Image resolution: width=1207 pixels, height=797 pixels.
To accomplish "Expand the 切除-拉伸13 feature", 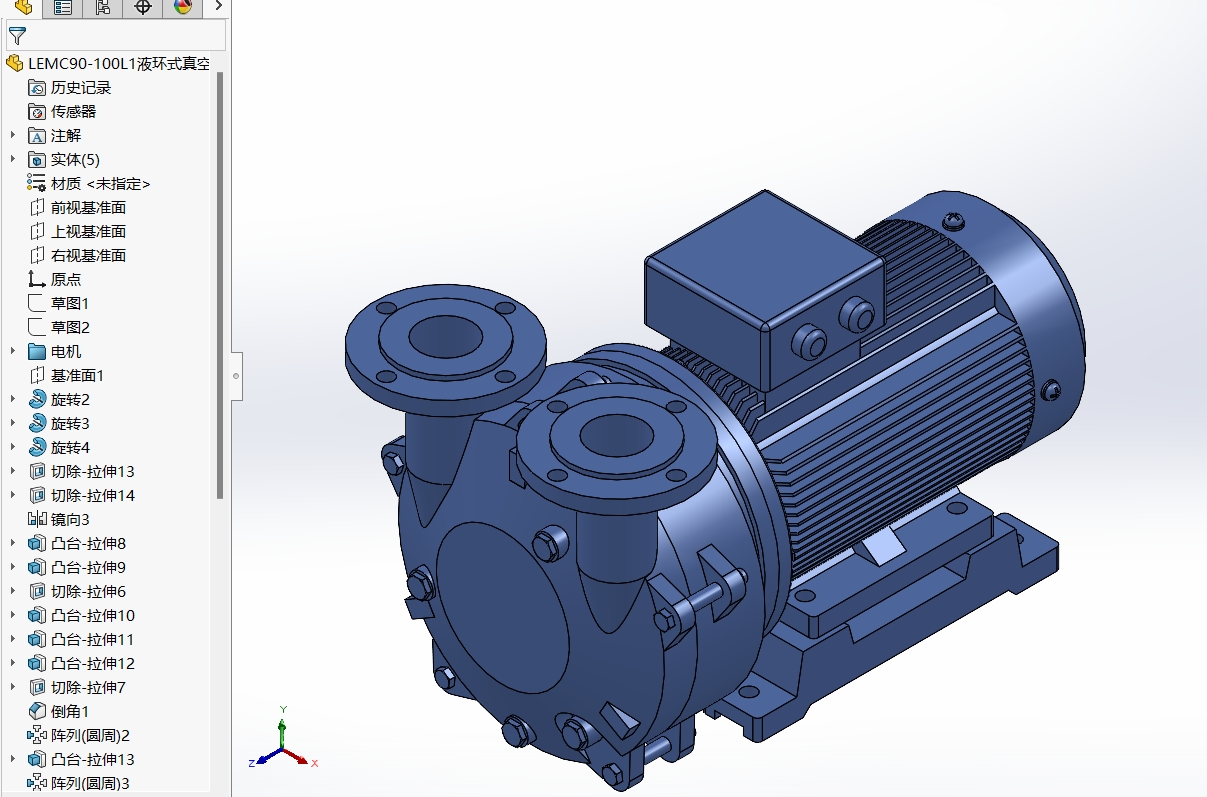I will click(13, 471).
